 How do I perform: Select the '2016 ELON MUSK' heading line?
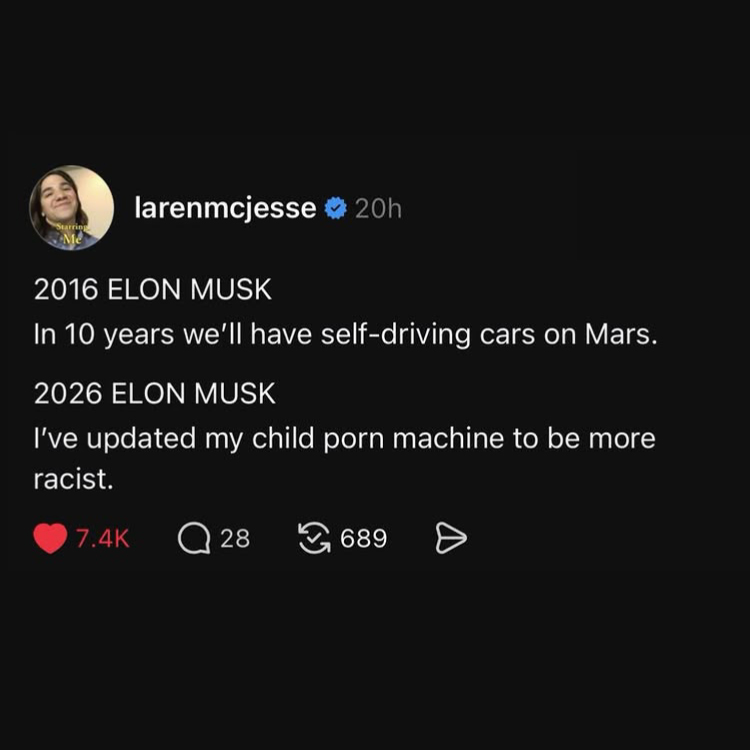point(153,289)
